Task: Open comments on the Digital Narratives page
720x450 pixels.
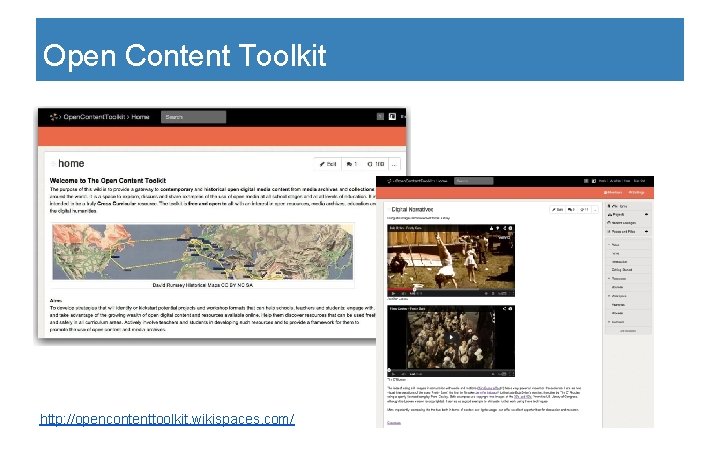Action: click(x=571, y=209)
